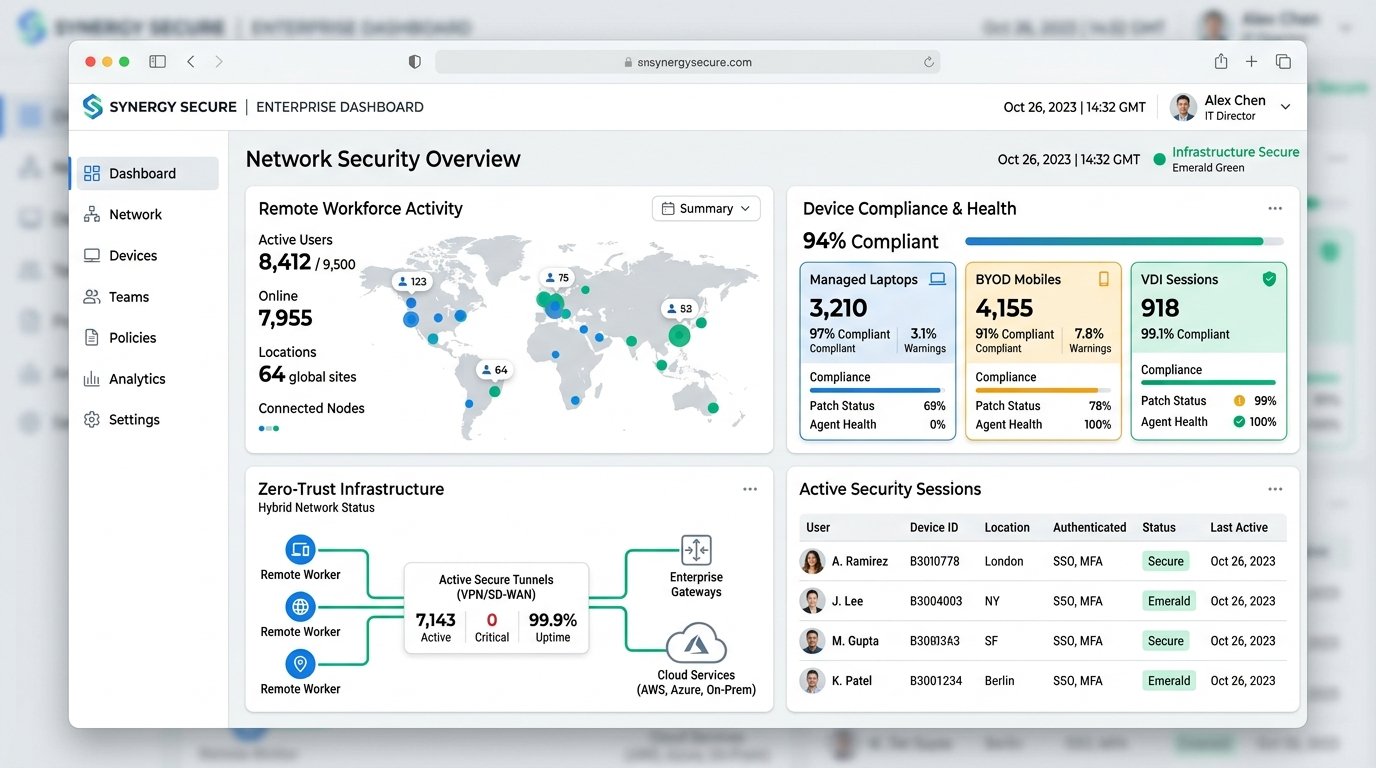Click the browser share icon
Screen dimensions: 1376x768
[x=1221, y=61]
